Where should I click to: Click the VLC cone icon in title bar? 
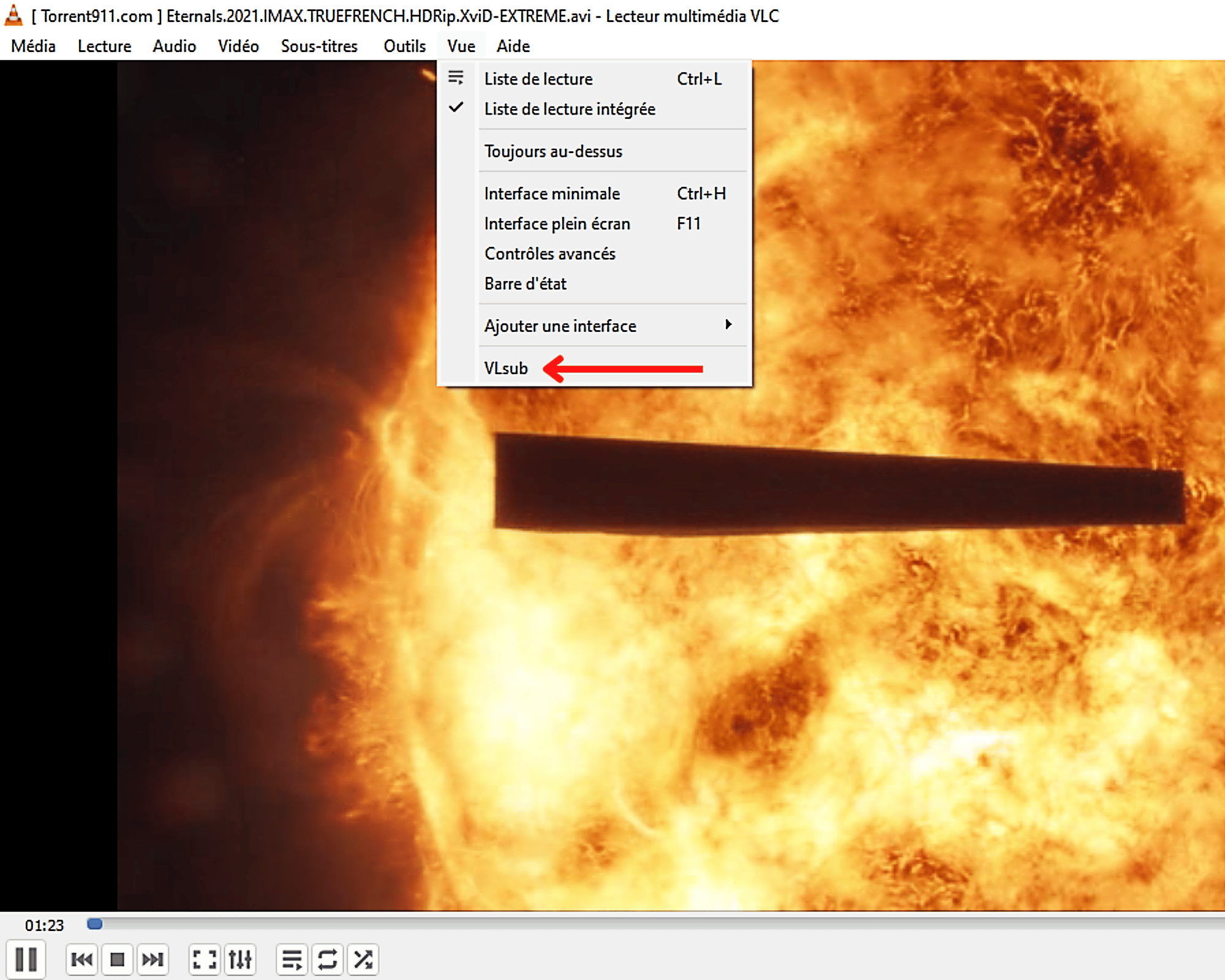13,16
